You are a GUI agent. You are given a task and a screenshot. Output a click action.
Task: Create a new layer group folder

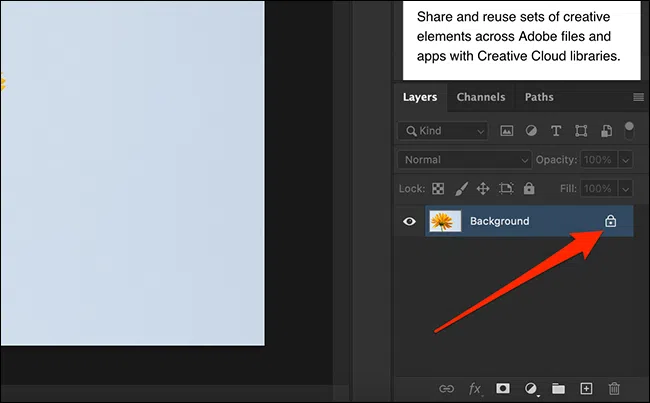coord(558,388)
